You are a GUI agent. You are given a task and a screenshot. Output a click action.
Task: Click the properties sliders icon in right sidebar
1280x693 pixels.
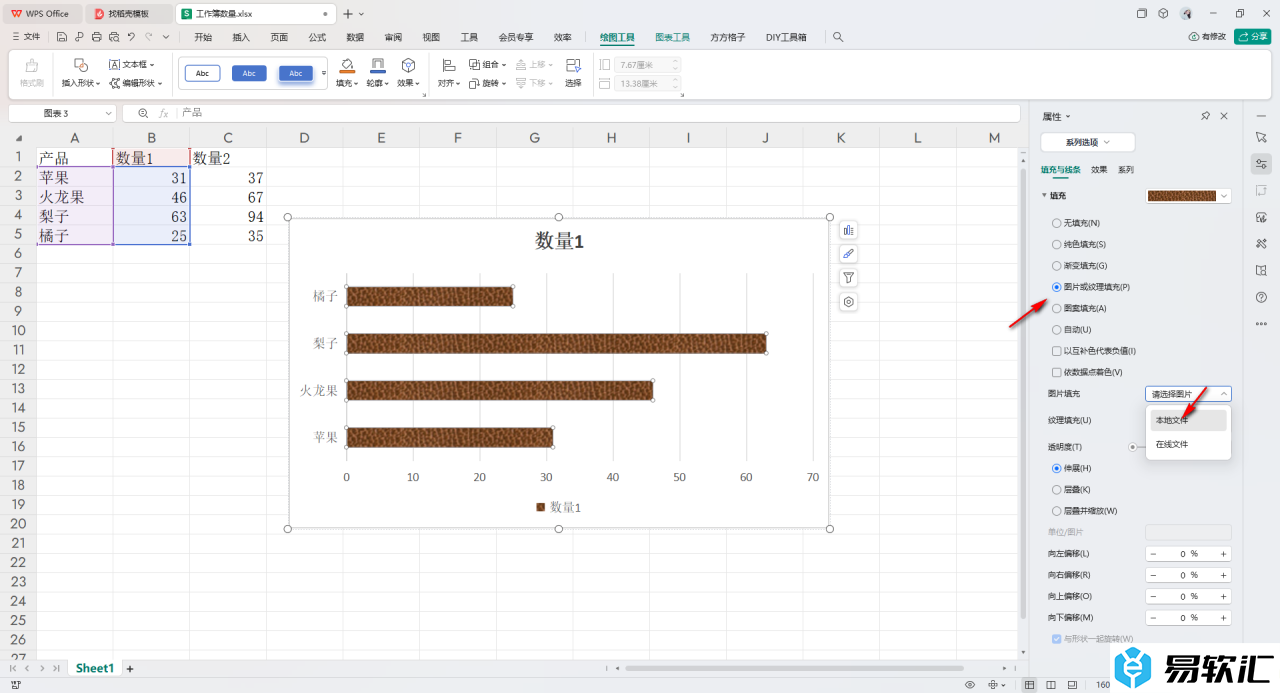(x=1261, y=164)
